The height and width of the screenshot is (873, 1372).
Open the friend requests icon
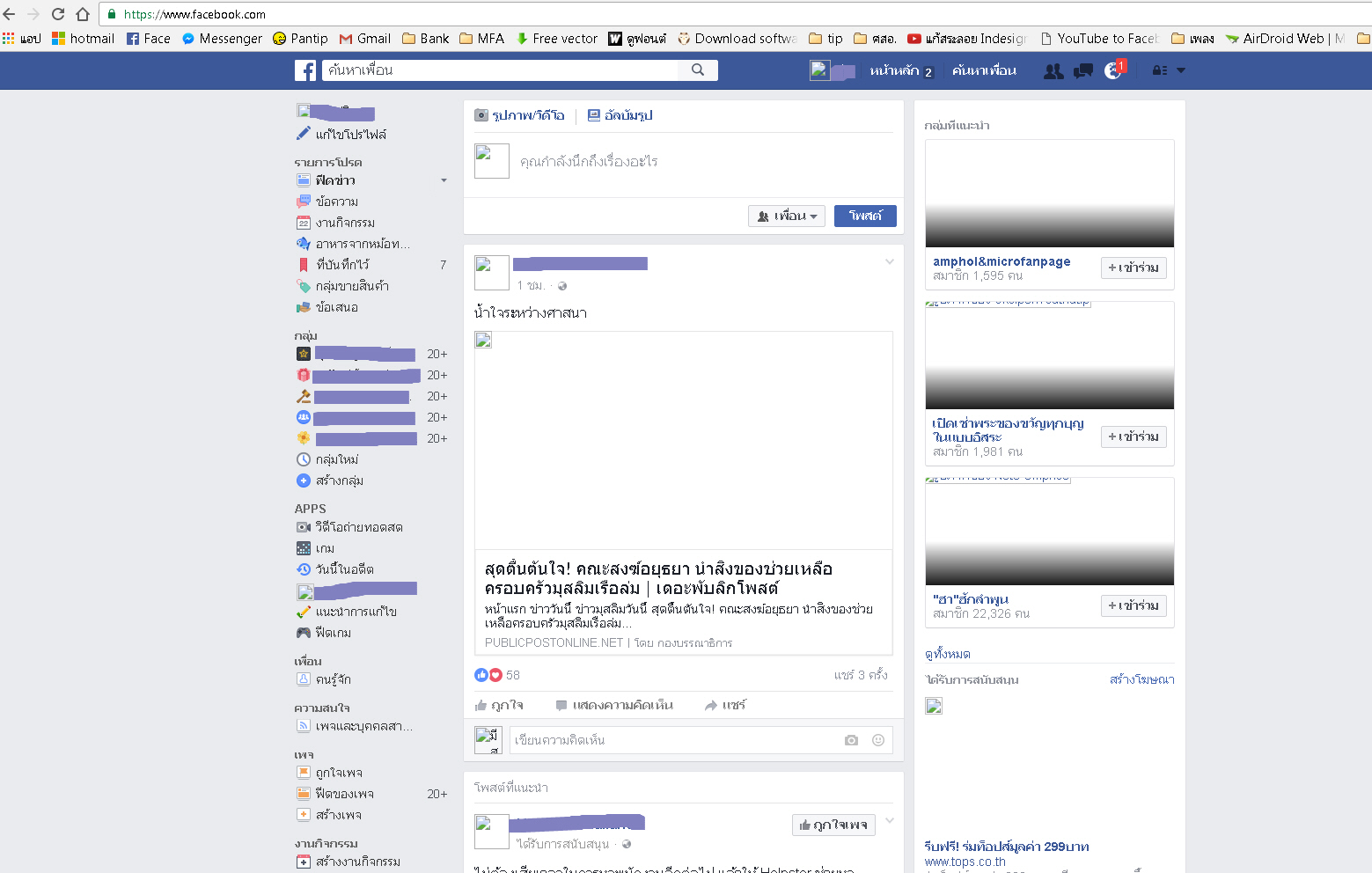point(1053,70)
